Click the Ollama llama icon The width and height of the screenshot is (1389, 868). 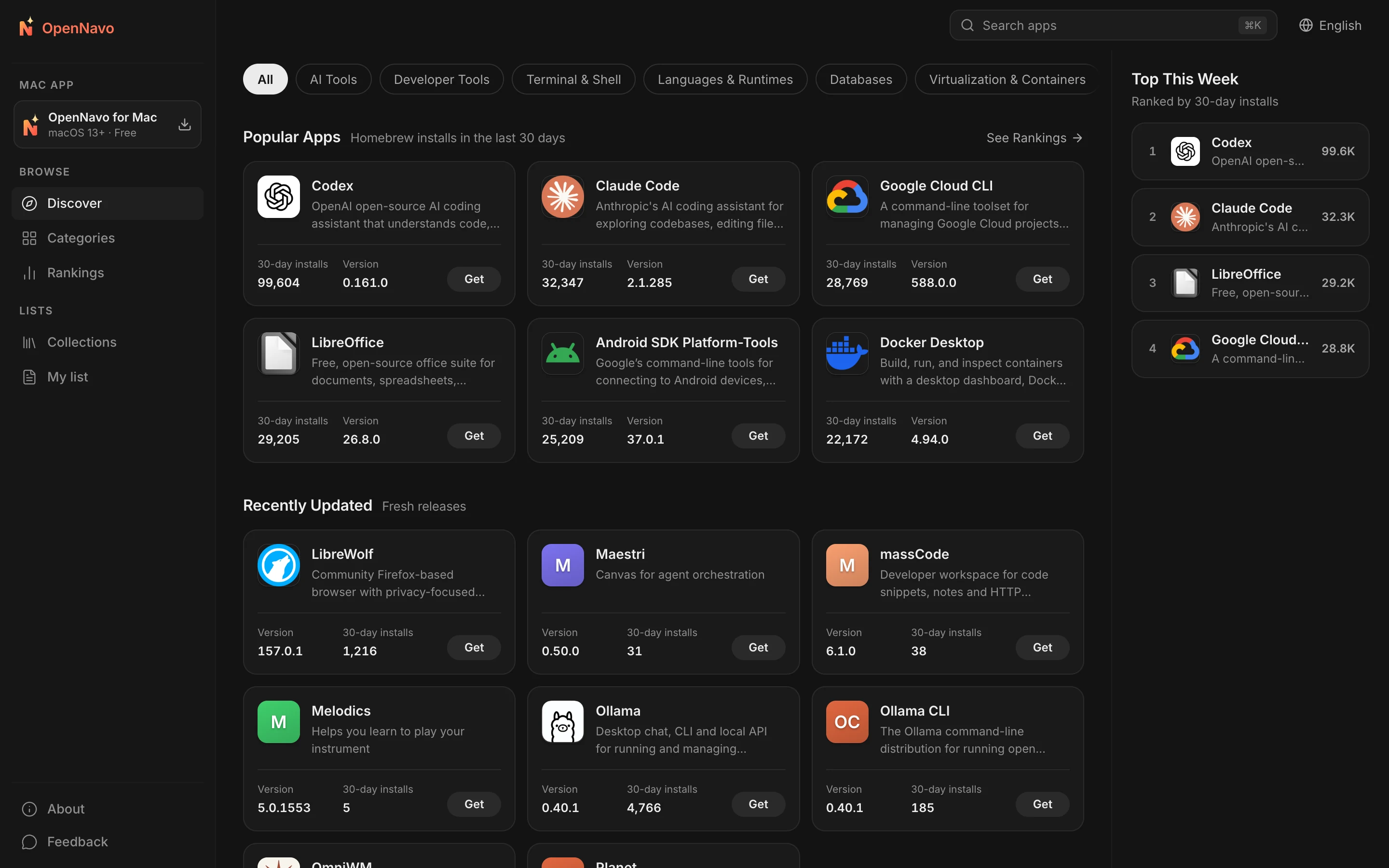pyautogui.click(x=562, y=722)
